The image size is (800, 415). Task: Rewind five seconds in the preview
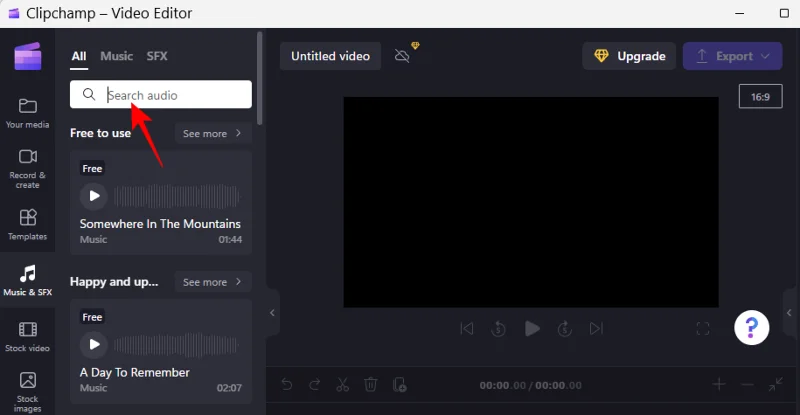pyautogui.click(x=498, y=329)
